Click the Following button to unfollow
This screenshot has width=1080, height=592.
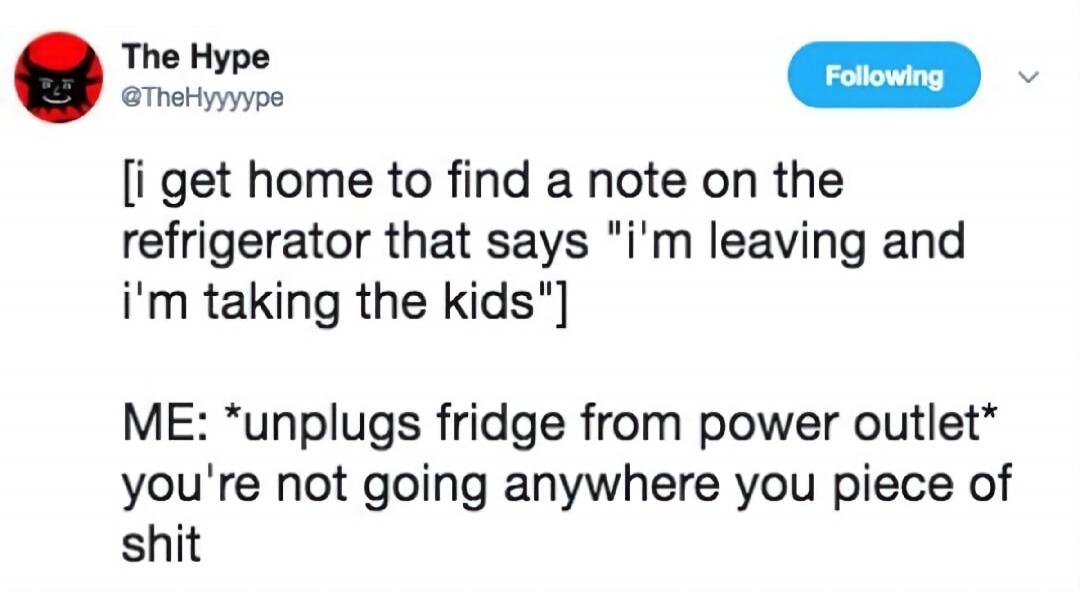[x=883, y=75]
